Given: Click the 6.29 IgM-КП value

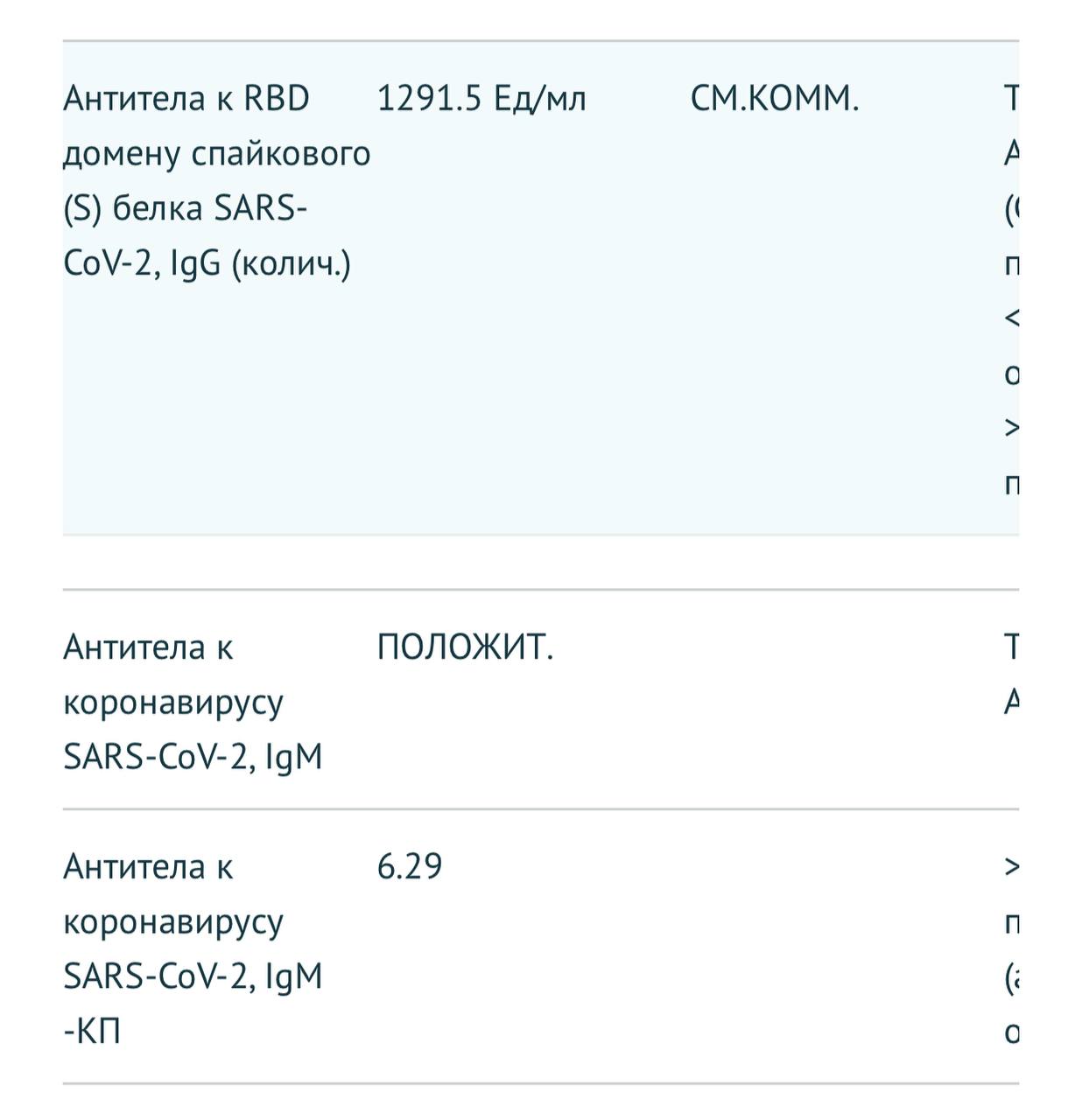Looking at the screenshot, I should click(x=410, y=867).
